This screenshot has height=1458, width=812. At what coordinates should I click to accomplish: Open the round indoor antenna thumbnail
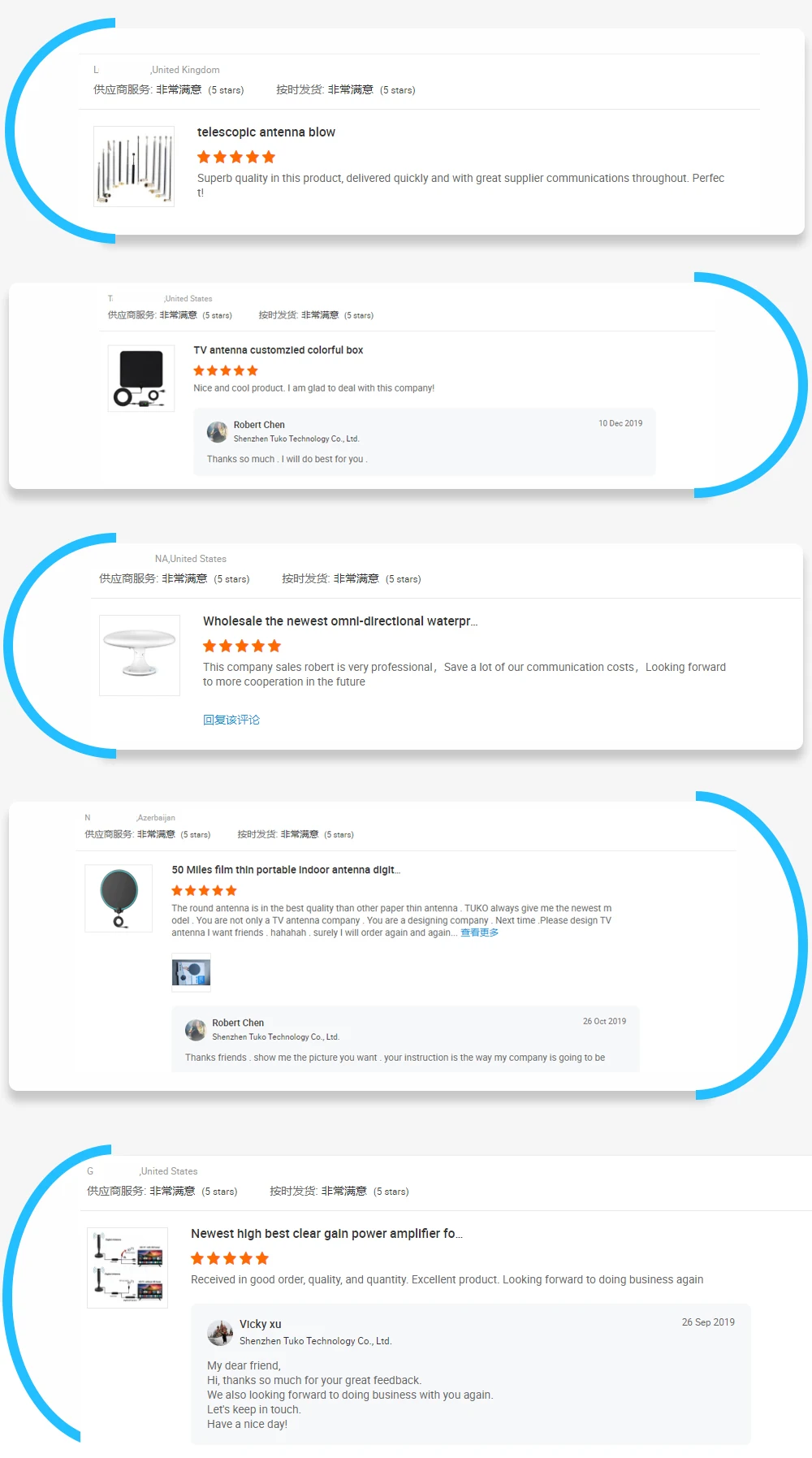[x=119, y=898]
